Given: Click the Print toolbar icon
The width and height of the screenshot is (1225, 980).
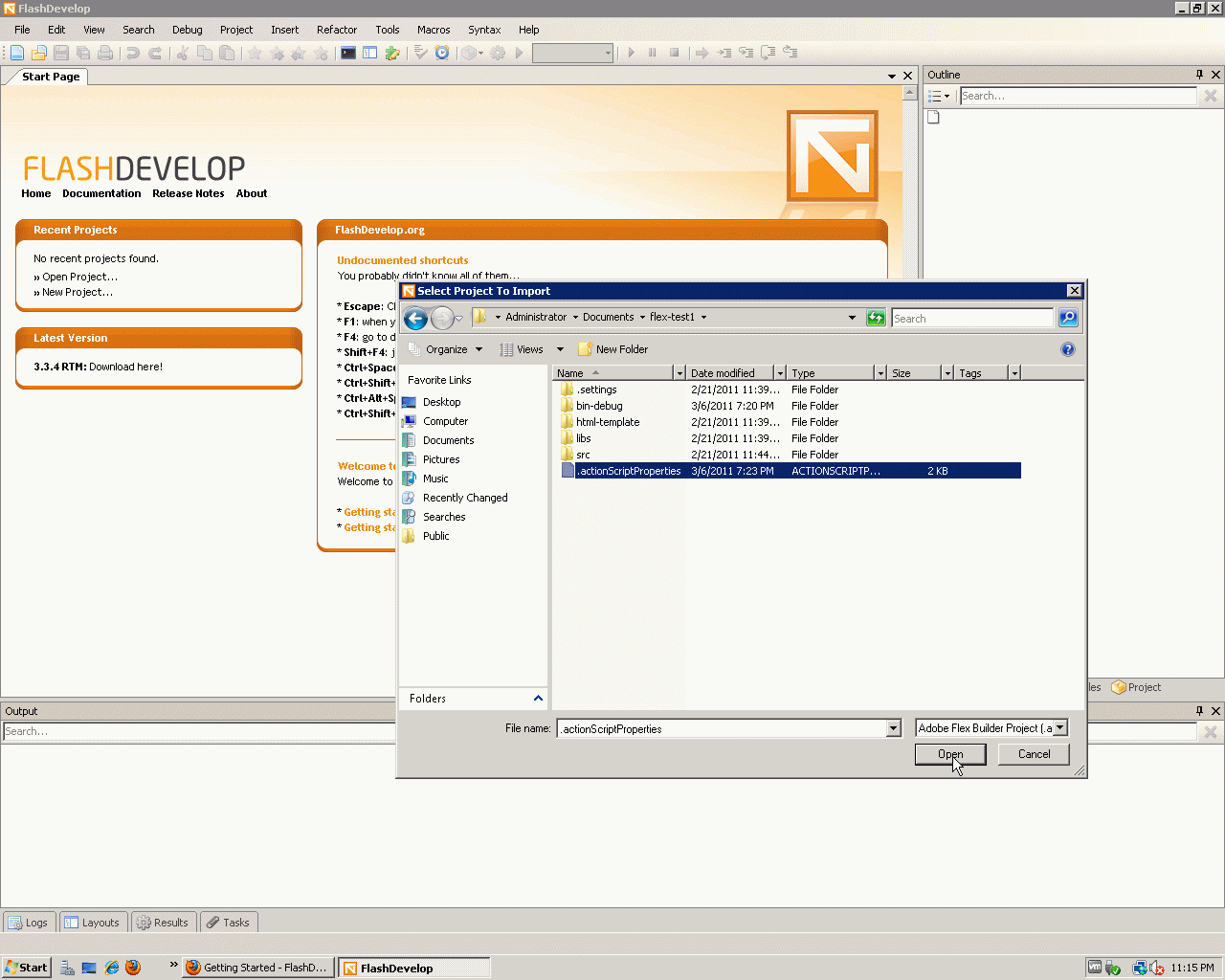Looking at the screenshot, I should click(x=105, y=53).
